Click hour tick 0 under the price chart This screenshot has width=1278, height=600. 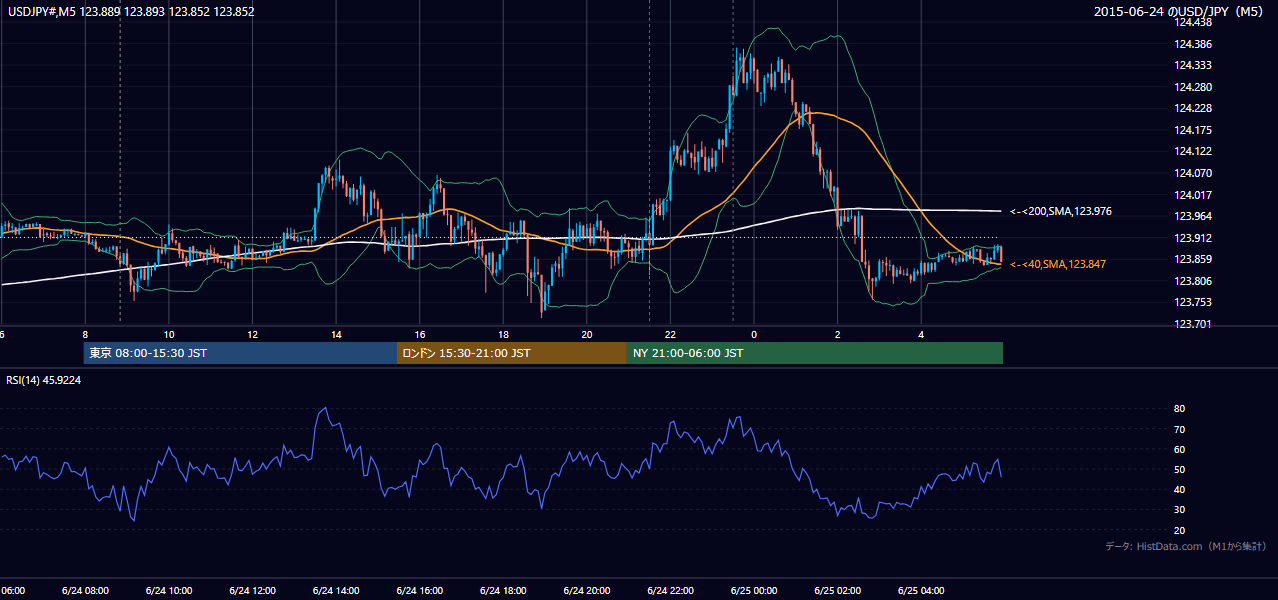(754, 334)
